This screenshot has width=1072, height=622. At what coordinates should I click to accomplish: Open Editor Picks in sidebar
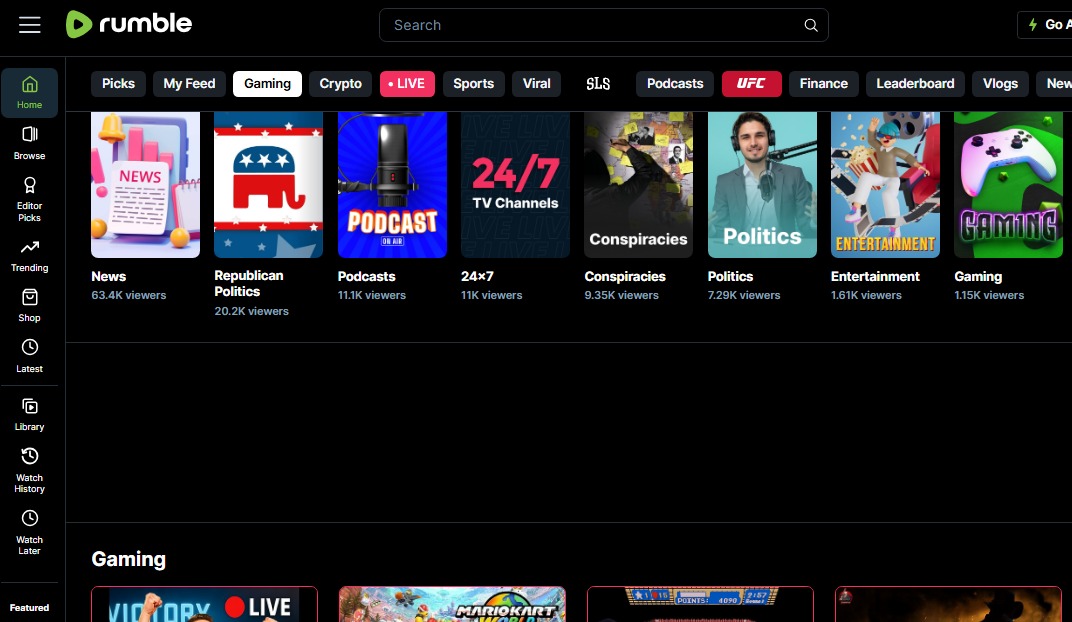29,198
